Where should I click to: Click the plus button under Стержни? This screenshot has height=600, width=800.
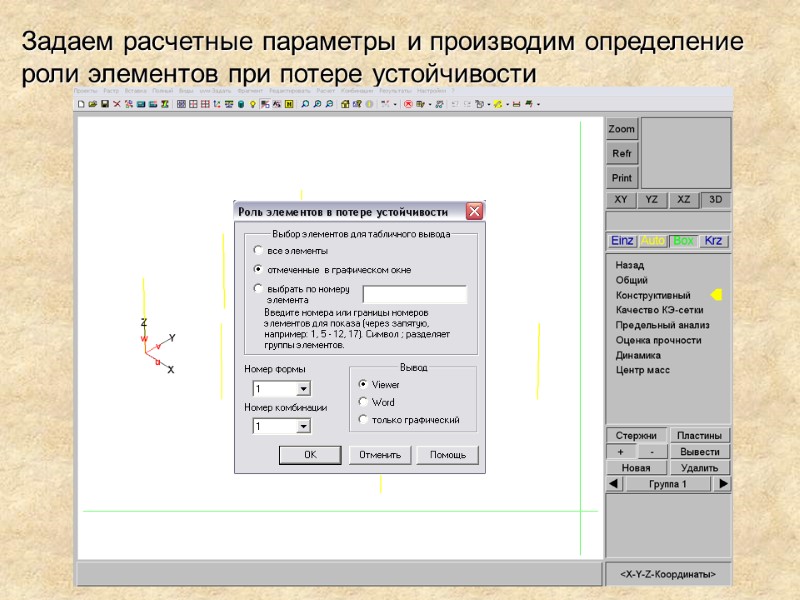click(620, 452)
